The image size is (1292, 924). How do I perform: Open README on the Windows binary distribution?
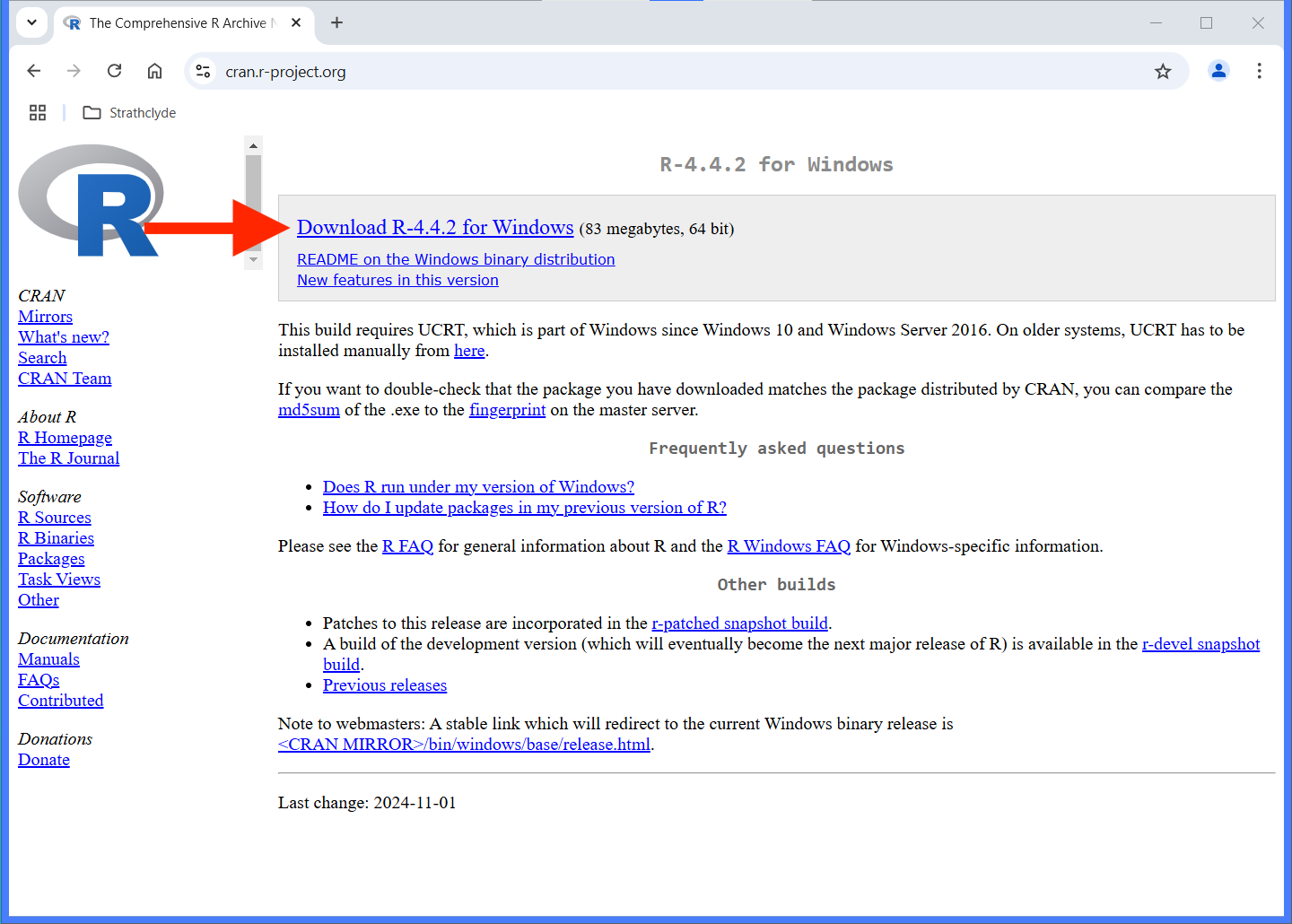456,259
